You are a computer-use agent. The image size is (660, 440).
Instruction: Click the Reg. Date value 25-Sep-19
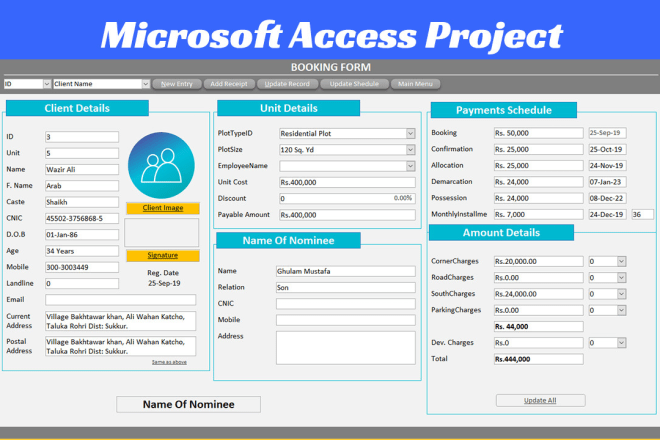164,283
